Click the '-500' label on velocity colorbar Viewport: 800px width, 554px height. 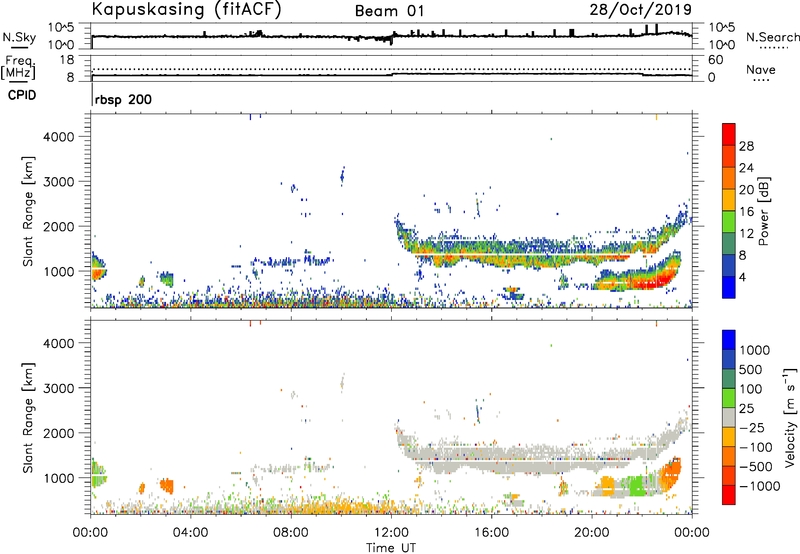[756, 467]
